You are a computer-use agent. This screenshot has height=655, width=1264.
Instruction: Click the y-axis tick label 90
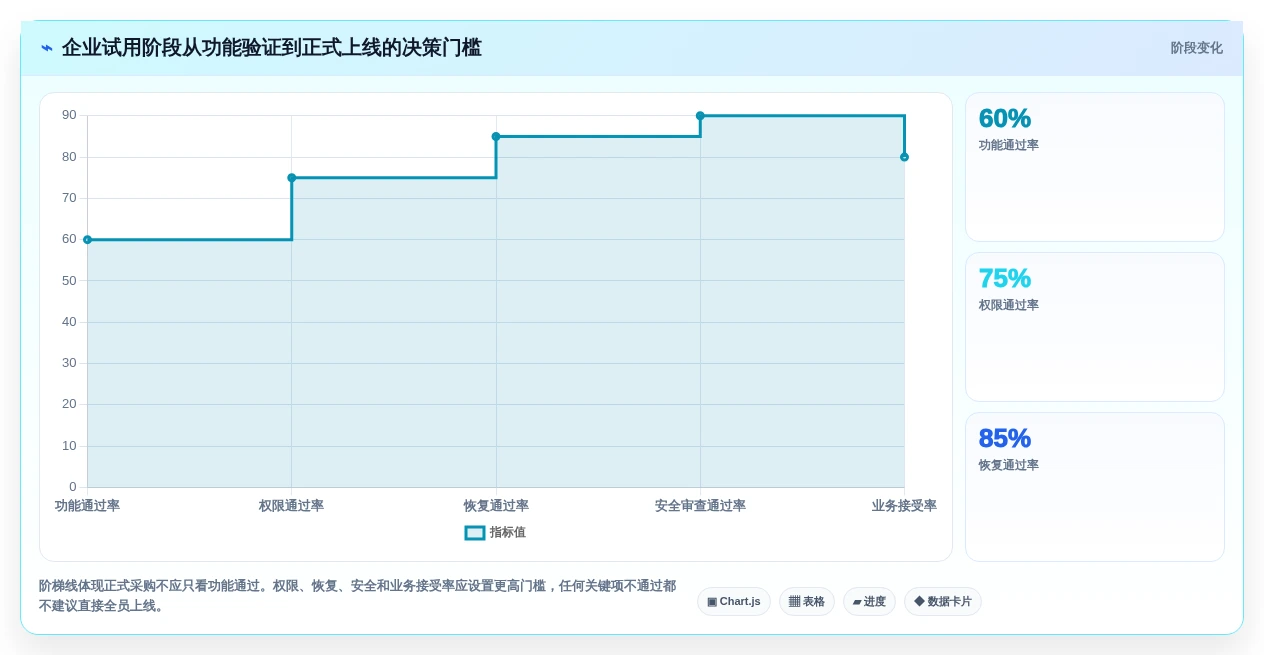click(x=69, y=115)
